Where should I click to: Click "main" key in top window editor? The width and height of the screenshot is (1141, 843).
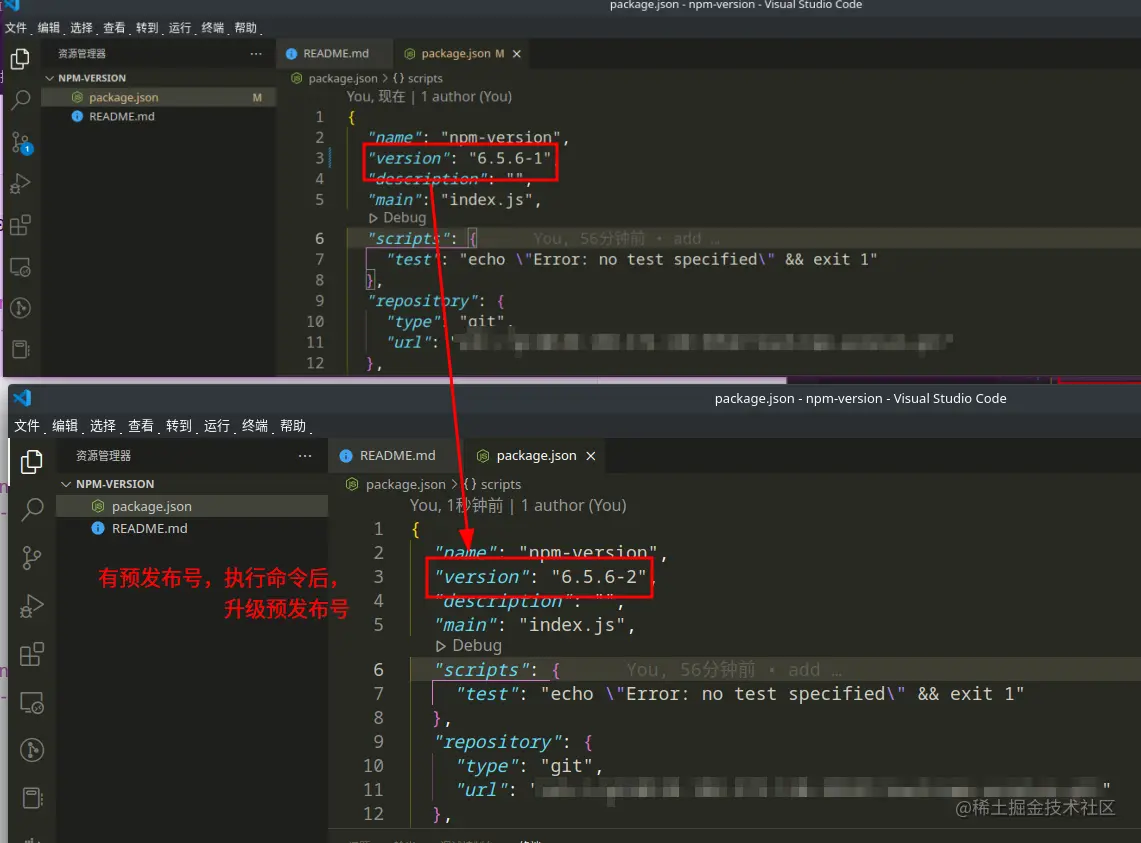(394, 199)
